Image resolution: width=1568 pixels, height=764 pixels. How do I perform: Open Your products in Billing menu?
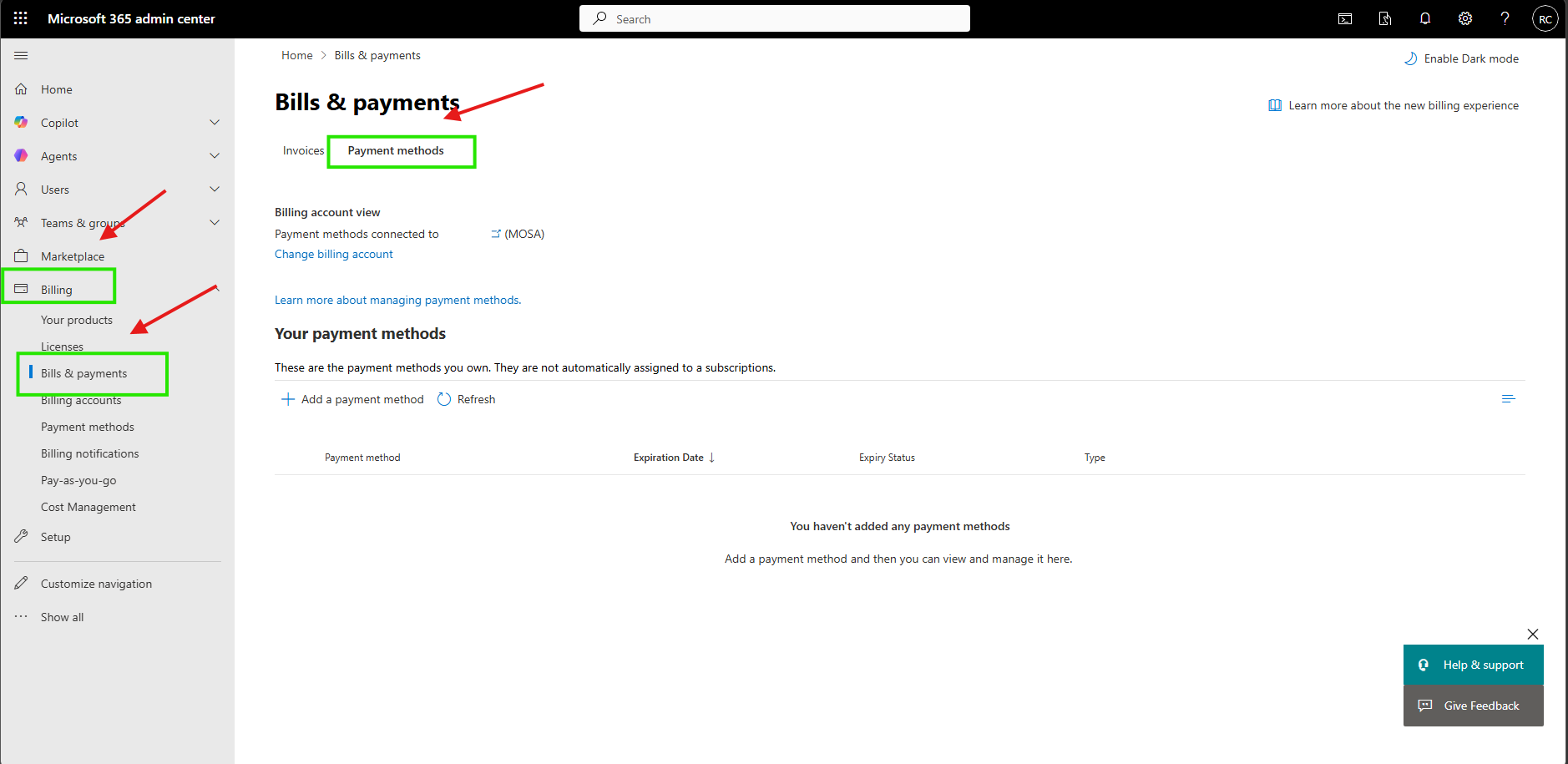click(77, 320)
